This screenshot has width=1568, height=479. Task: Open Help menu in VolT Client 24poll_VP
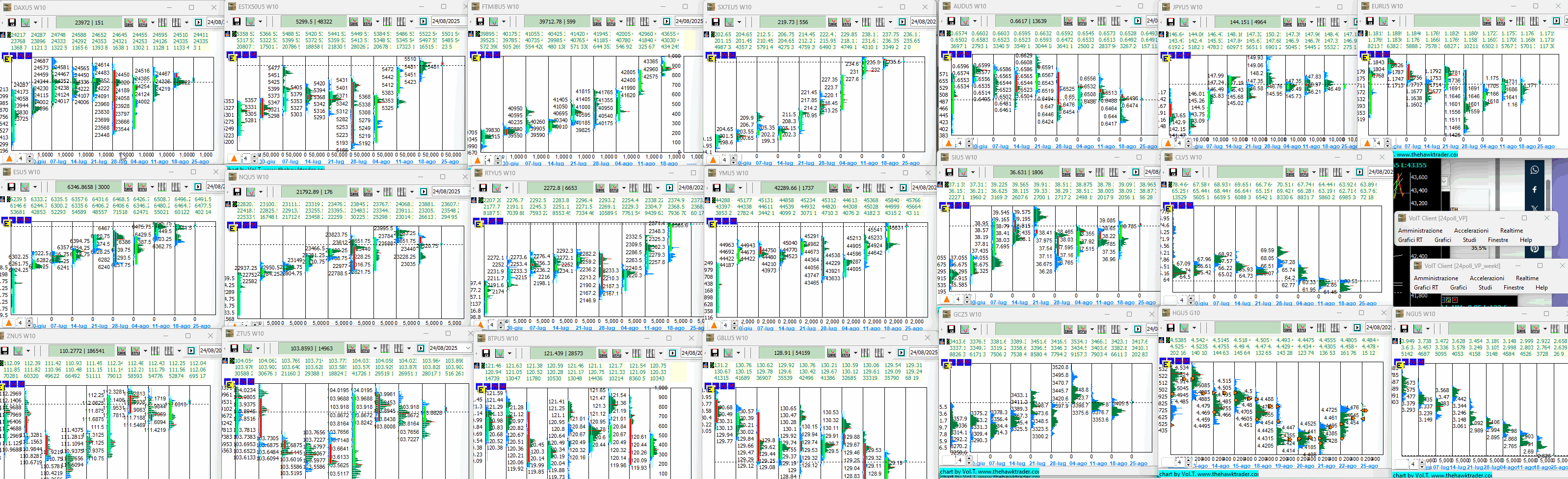(1525, 240)
